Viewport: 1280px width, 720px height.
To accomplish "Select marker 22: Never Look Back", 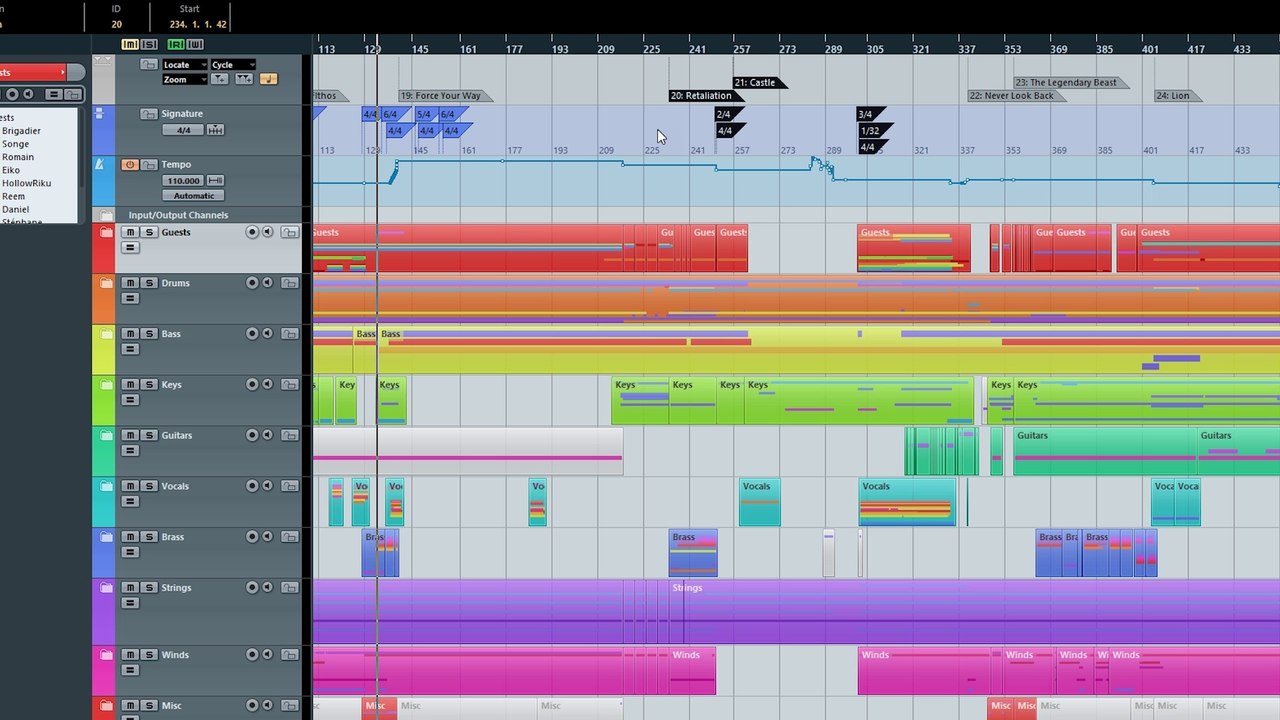I will [1016, 96].
